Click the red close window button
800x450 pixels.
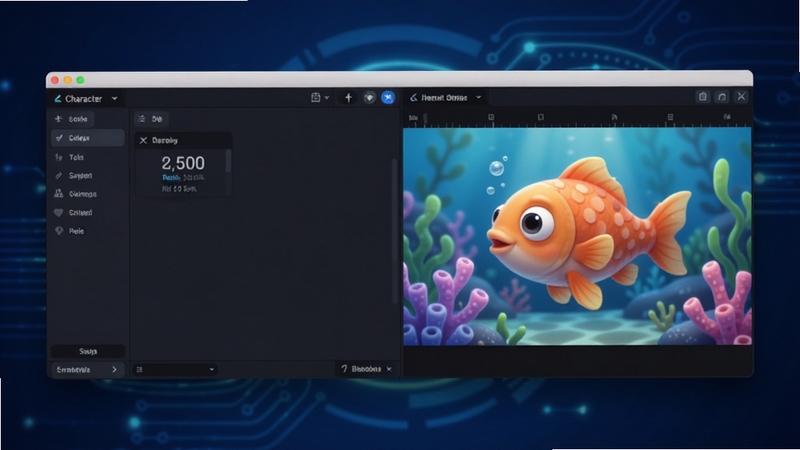point(55,80)
